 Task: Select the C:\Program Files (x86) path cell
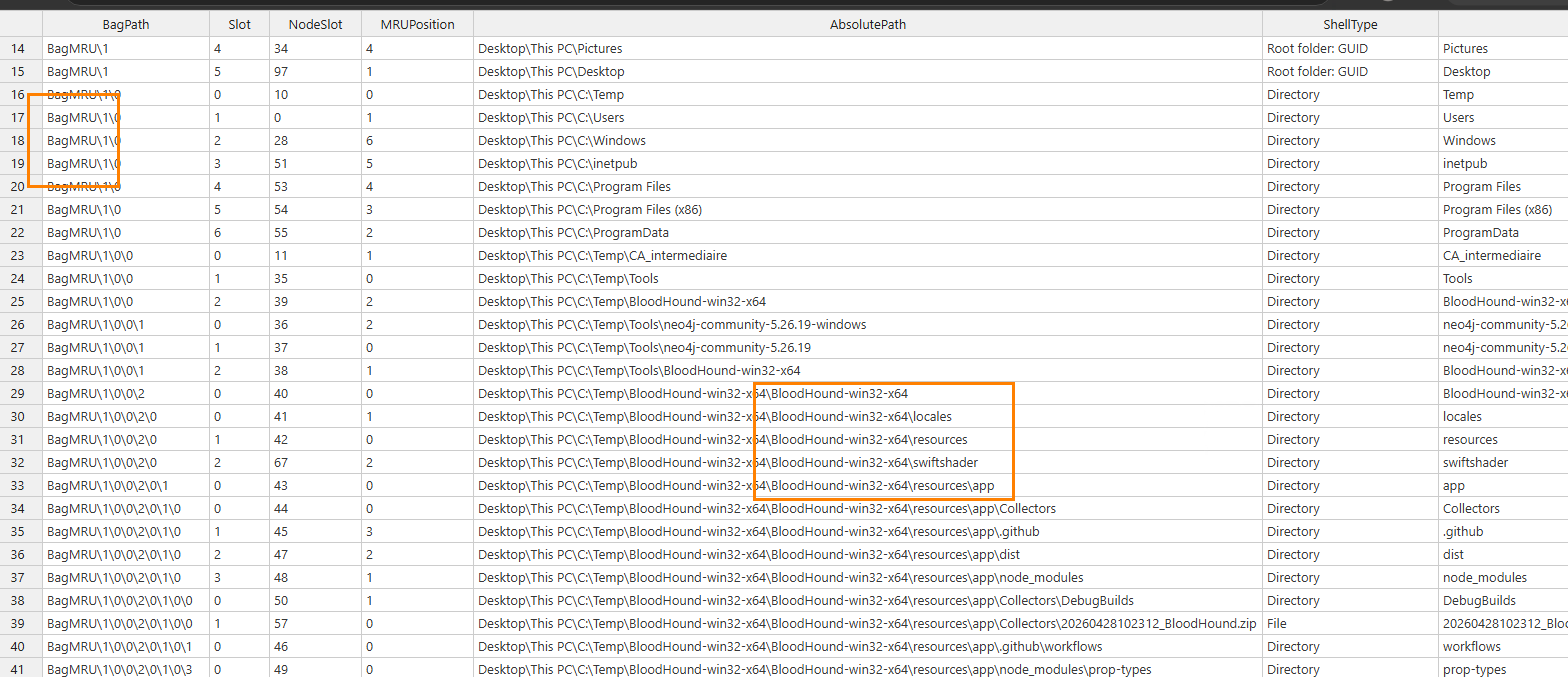pyautogui.click(x=868, y=209)
